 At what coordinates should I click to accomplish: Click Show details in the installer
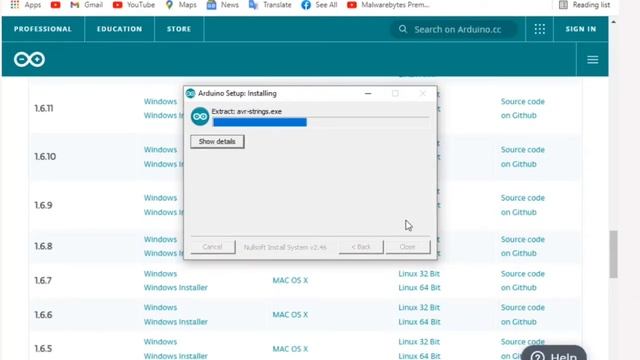pyautogui.click(x=217, y=142)
